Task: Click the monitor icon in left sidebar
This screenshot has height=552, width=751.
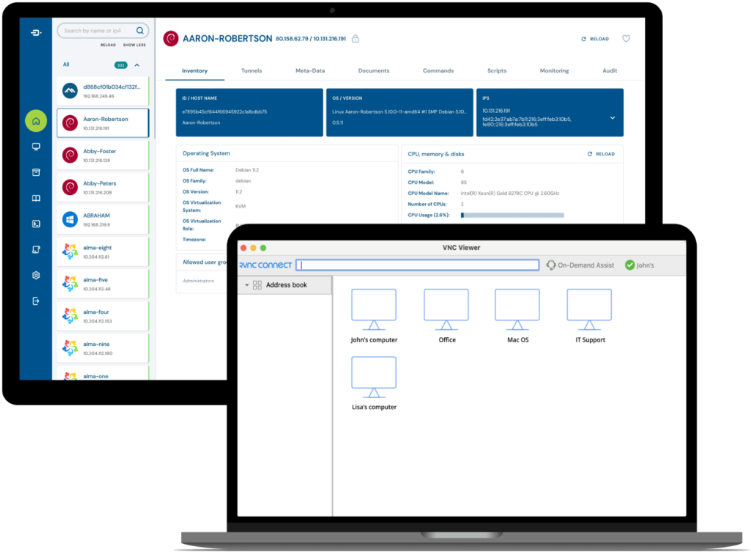Action: pos(36,147)
